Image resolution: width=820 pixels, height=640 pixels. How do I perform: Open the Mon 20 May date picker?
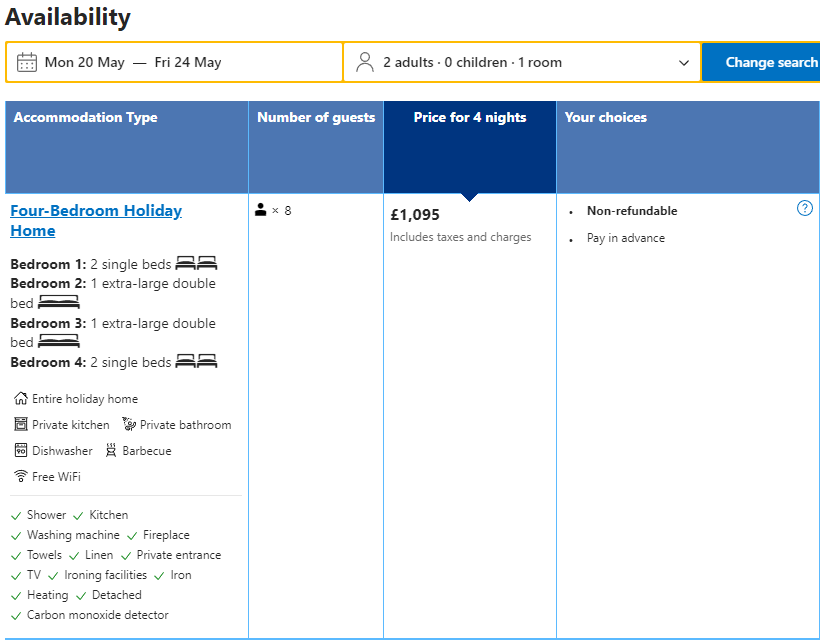[85, 62]
